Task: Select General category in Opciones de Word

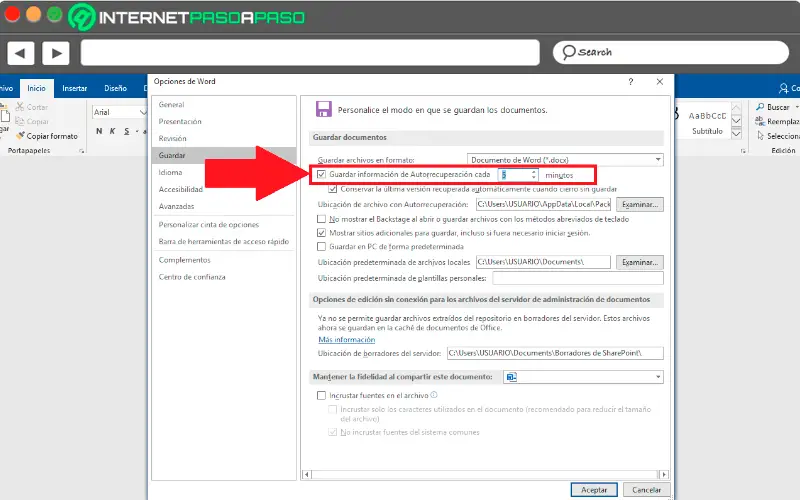Action: 223,105
